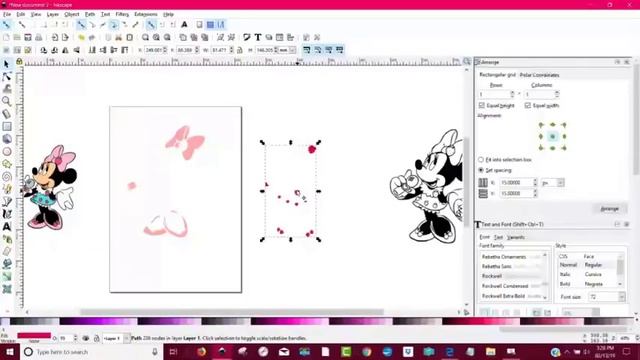Increase the Y spacing spinner value
This screenshot has width=640, height=360.
point(535,191)
